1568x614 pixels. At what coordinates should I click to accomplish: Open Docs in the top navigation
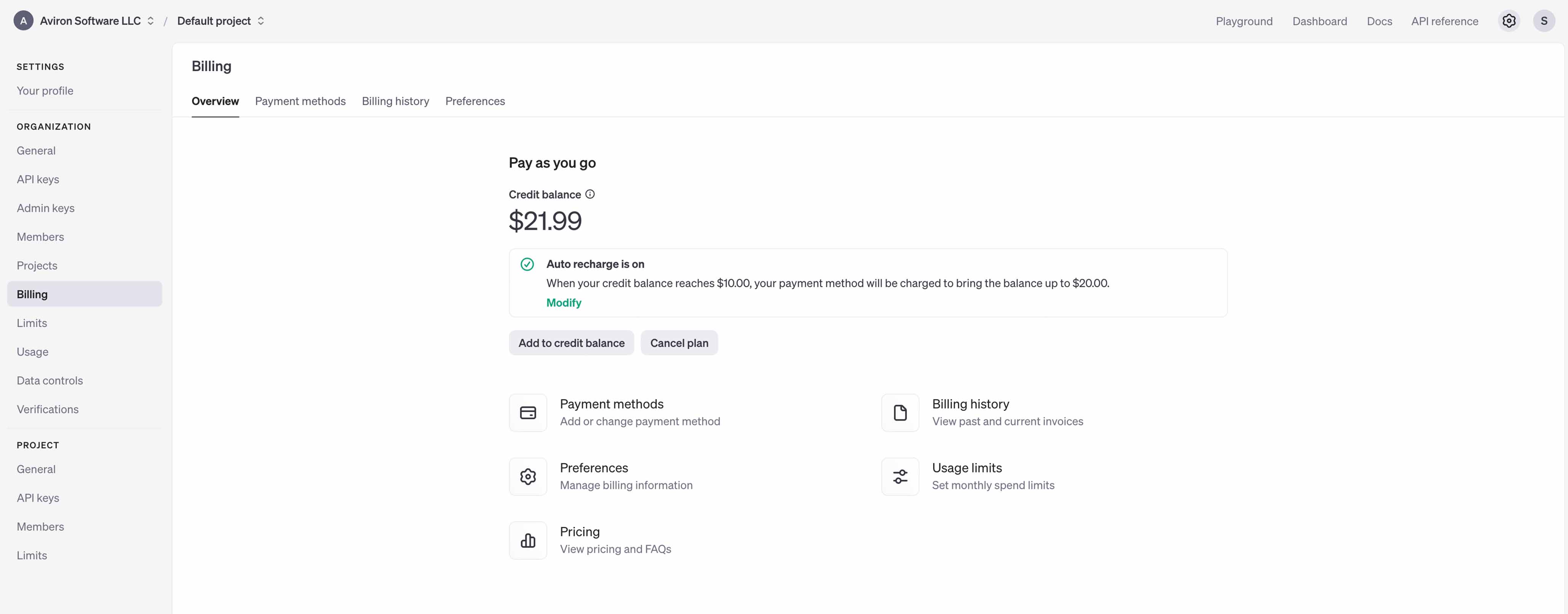[x=1379, y=21]
